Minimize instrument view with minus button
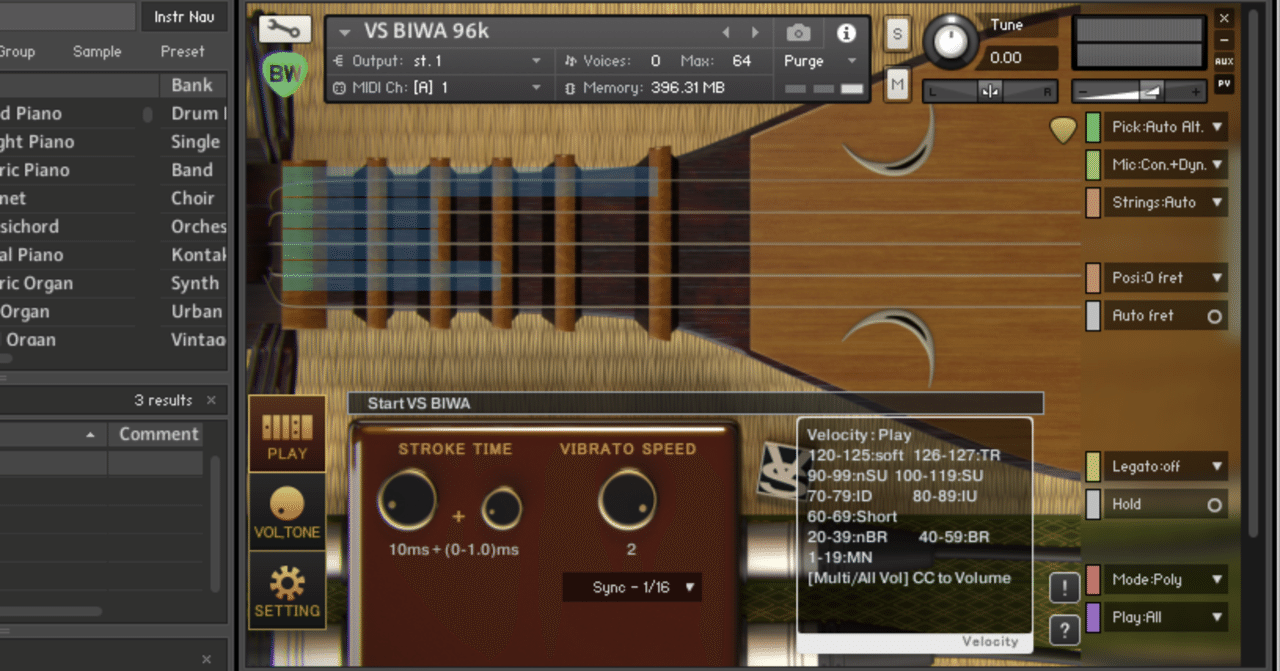 coord(1224,40)
